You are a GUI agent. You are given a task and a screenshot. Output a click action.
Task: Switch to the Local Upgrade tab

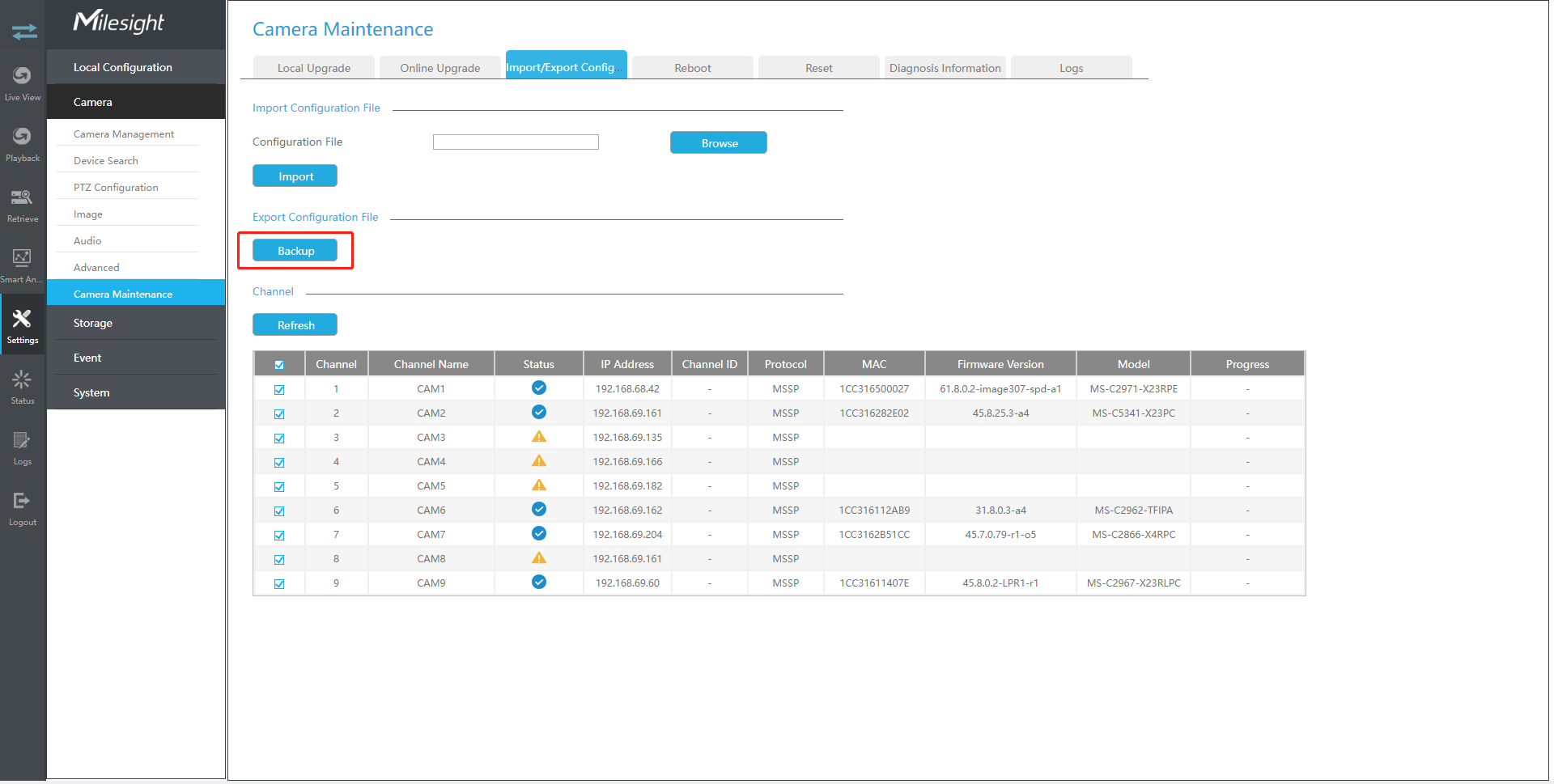[x=314, y=68]
